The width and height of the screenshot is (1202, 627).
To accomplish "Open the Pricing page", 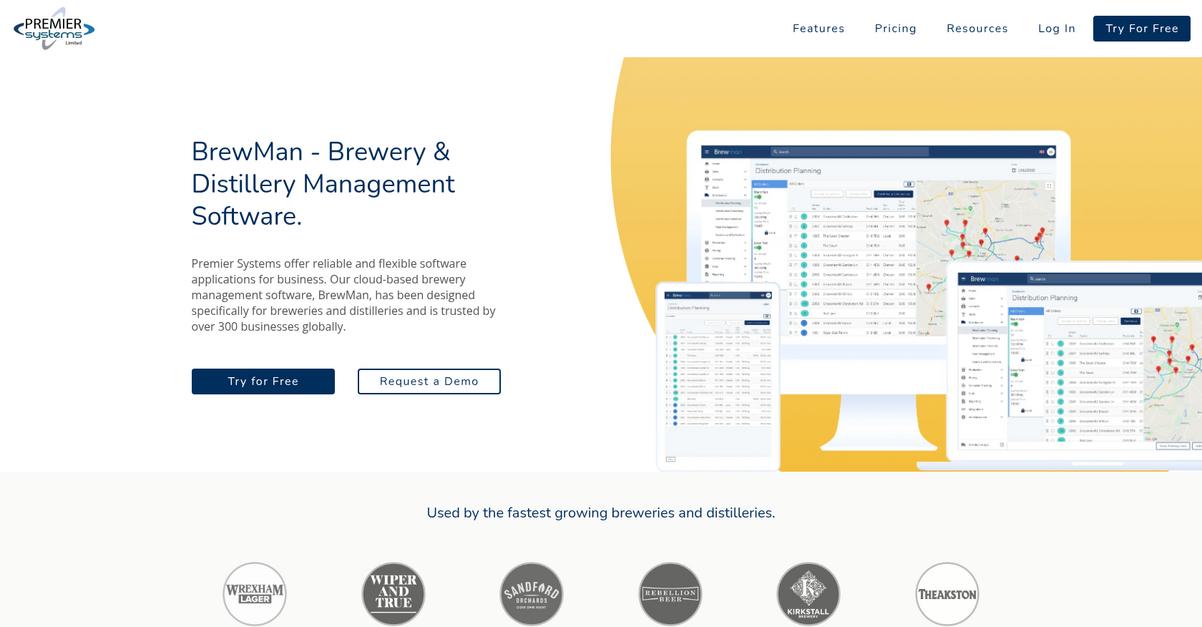I will [895, 29].
